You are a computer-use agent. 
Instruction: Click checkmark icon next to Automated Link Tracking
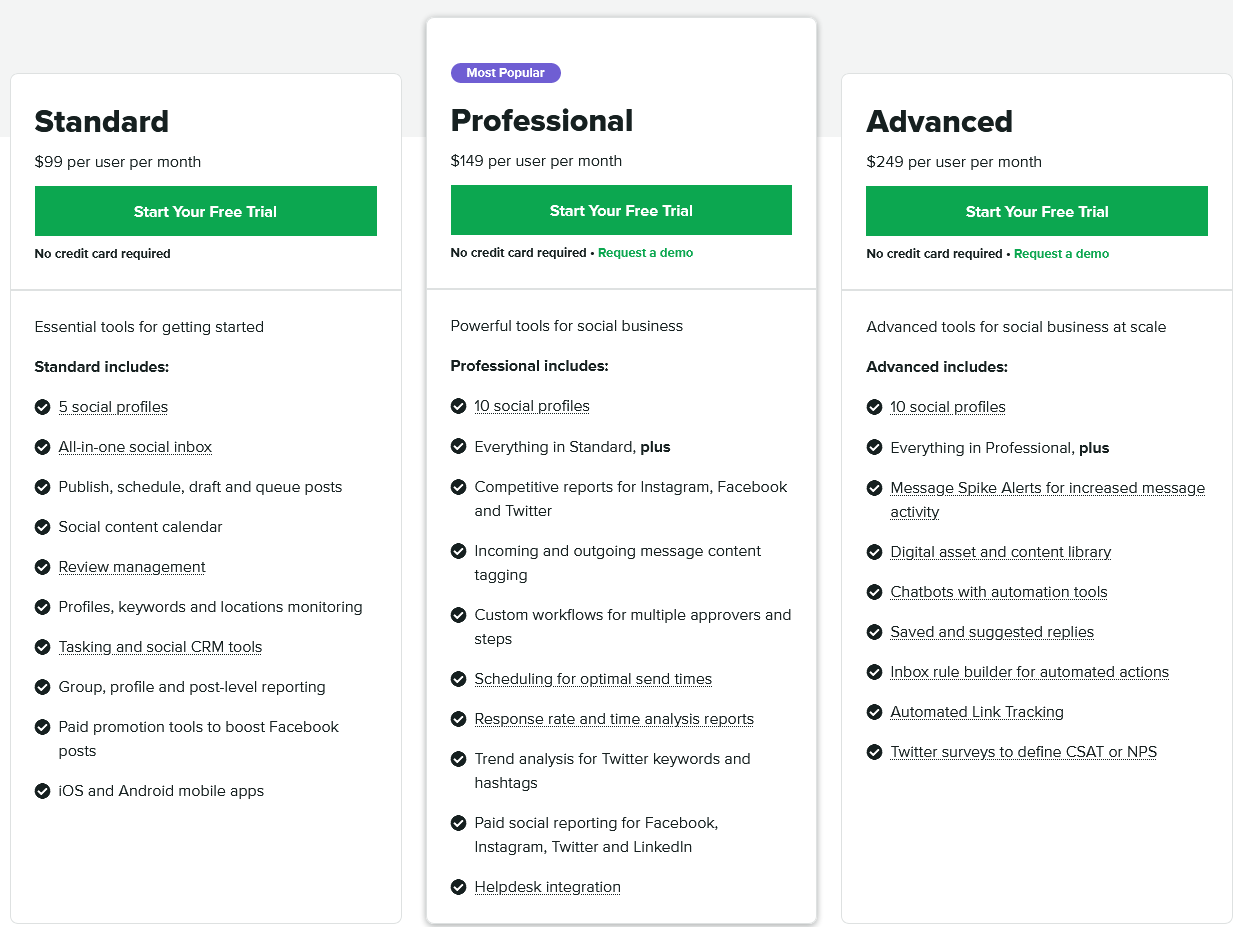874,712
